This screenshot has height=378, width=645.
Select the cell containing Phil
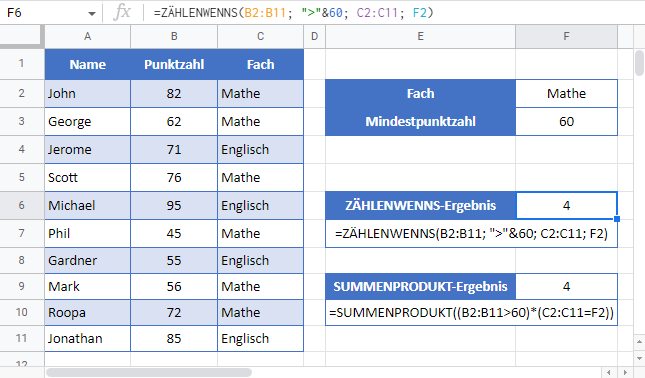pyautogui.click(x=88, y=233)
